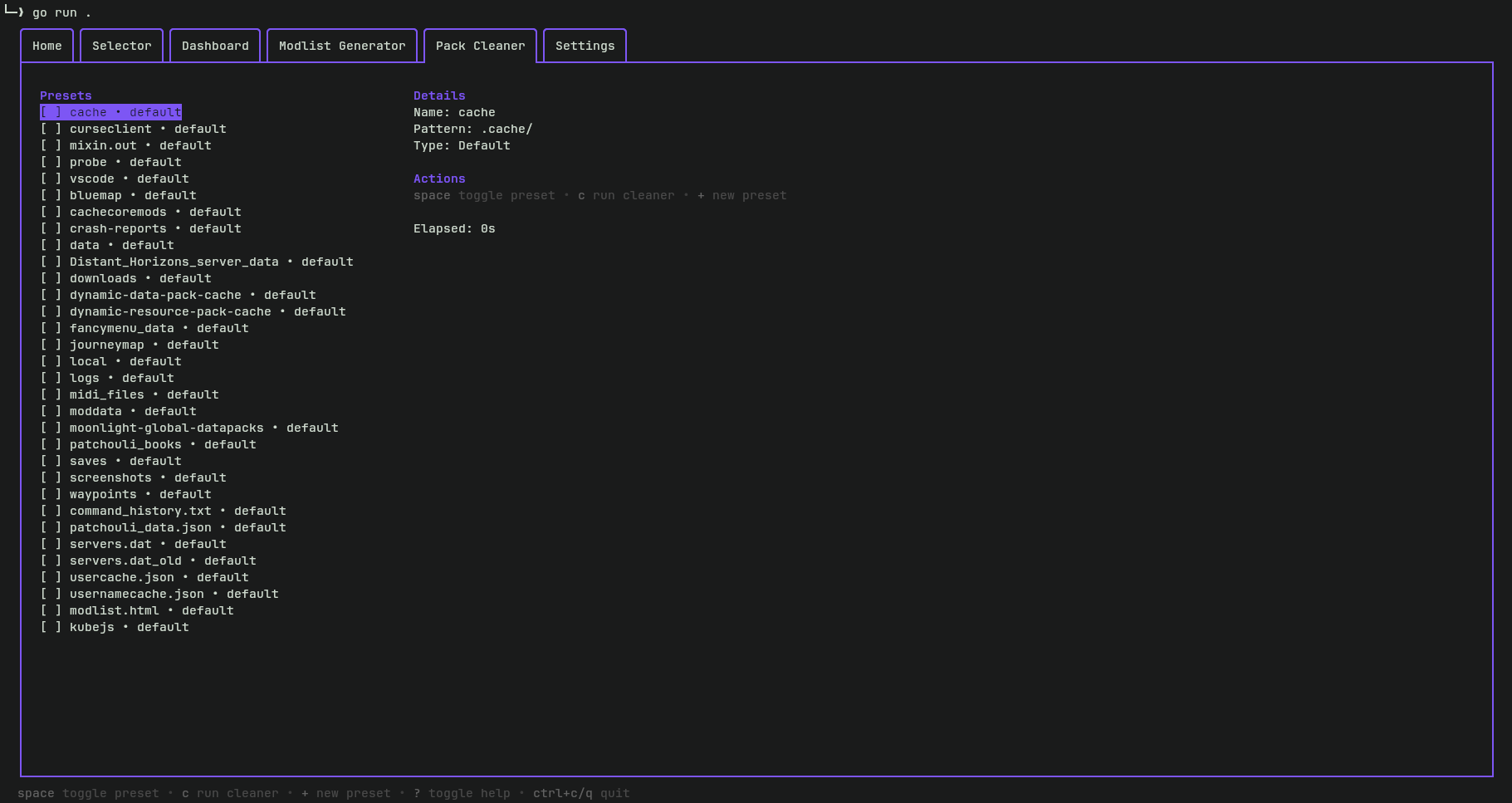Tick the dynamic-data-pack-cache checkbox
Screen dimensions: 1512x803
click(x=51, y=295)
